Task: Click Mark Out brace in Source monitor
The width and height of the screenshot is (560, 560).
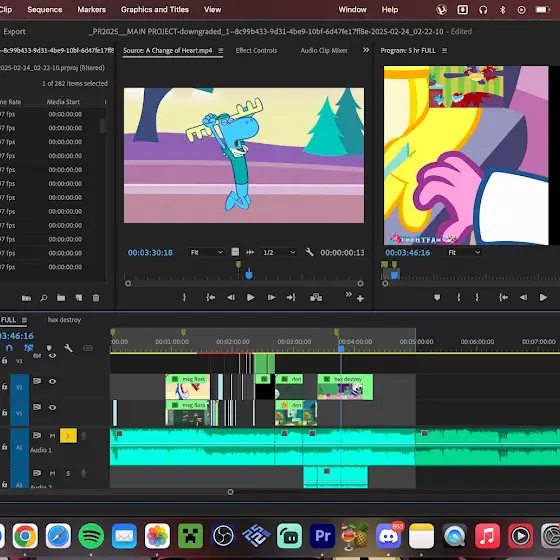Action: tap(184, 298)
